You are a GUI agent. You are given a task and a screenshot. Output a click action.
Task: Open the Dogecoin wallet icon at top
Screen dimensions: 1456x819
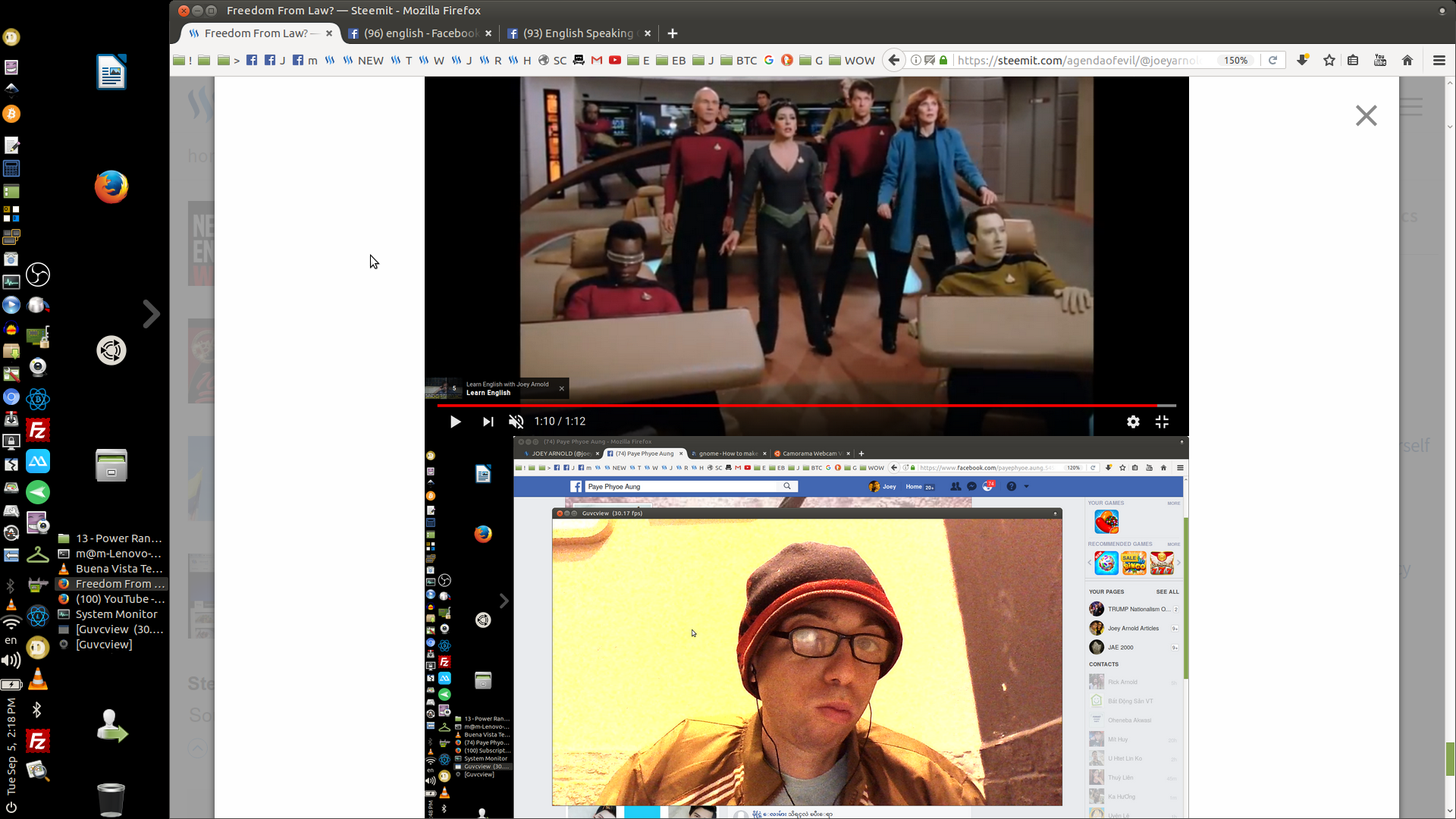11,36
